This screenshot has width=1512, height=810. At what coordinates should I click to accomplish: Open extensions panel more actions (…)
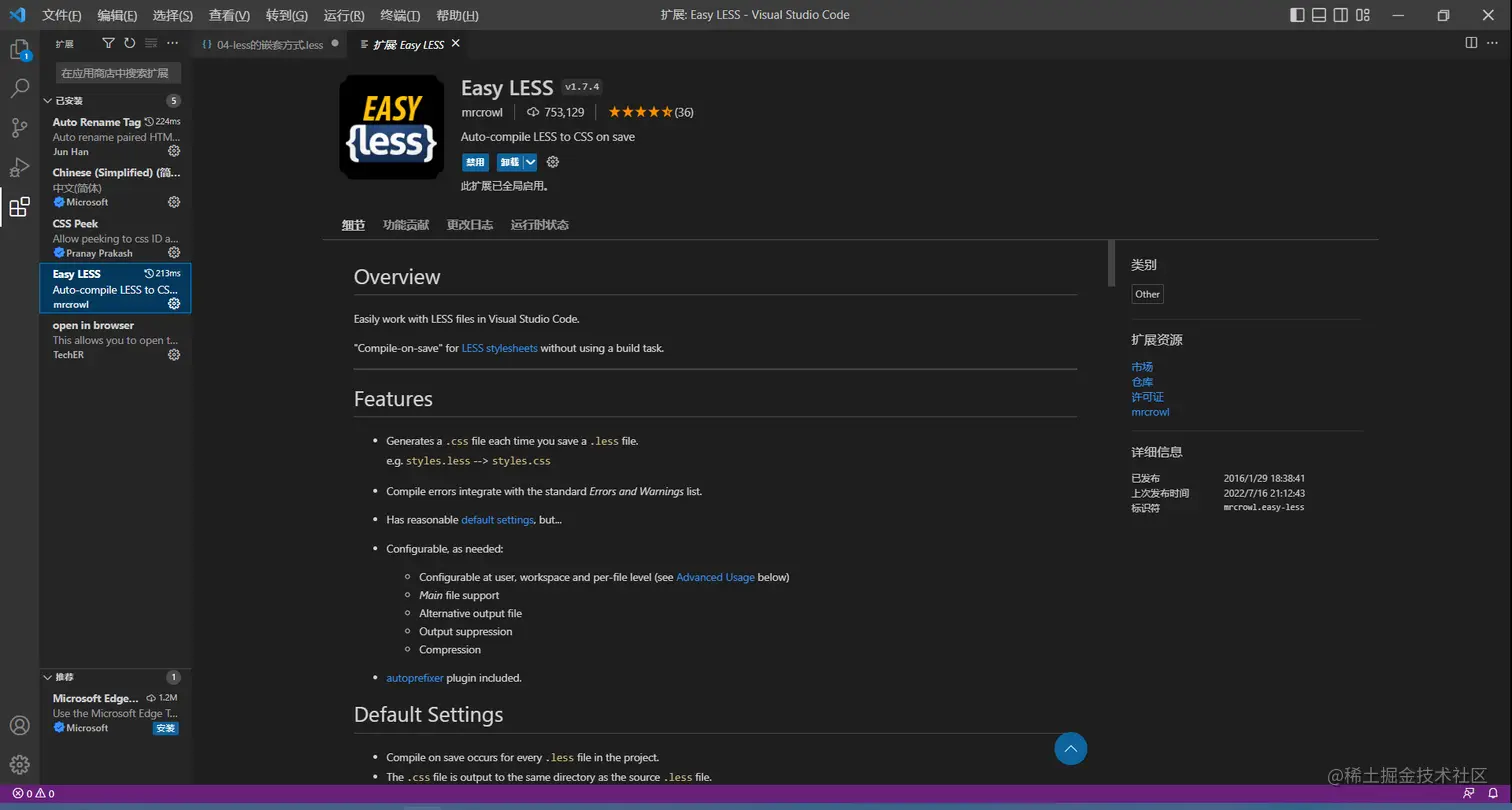[173, 43]
